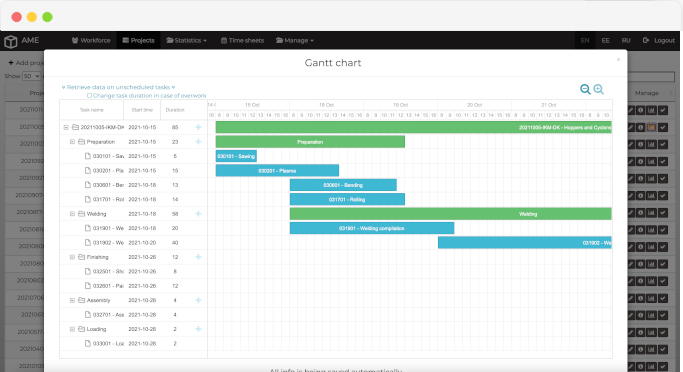Click the 18 Oct date header in timeline

click(326, 105)
